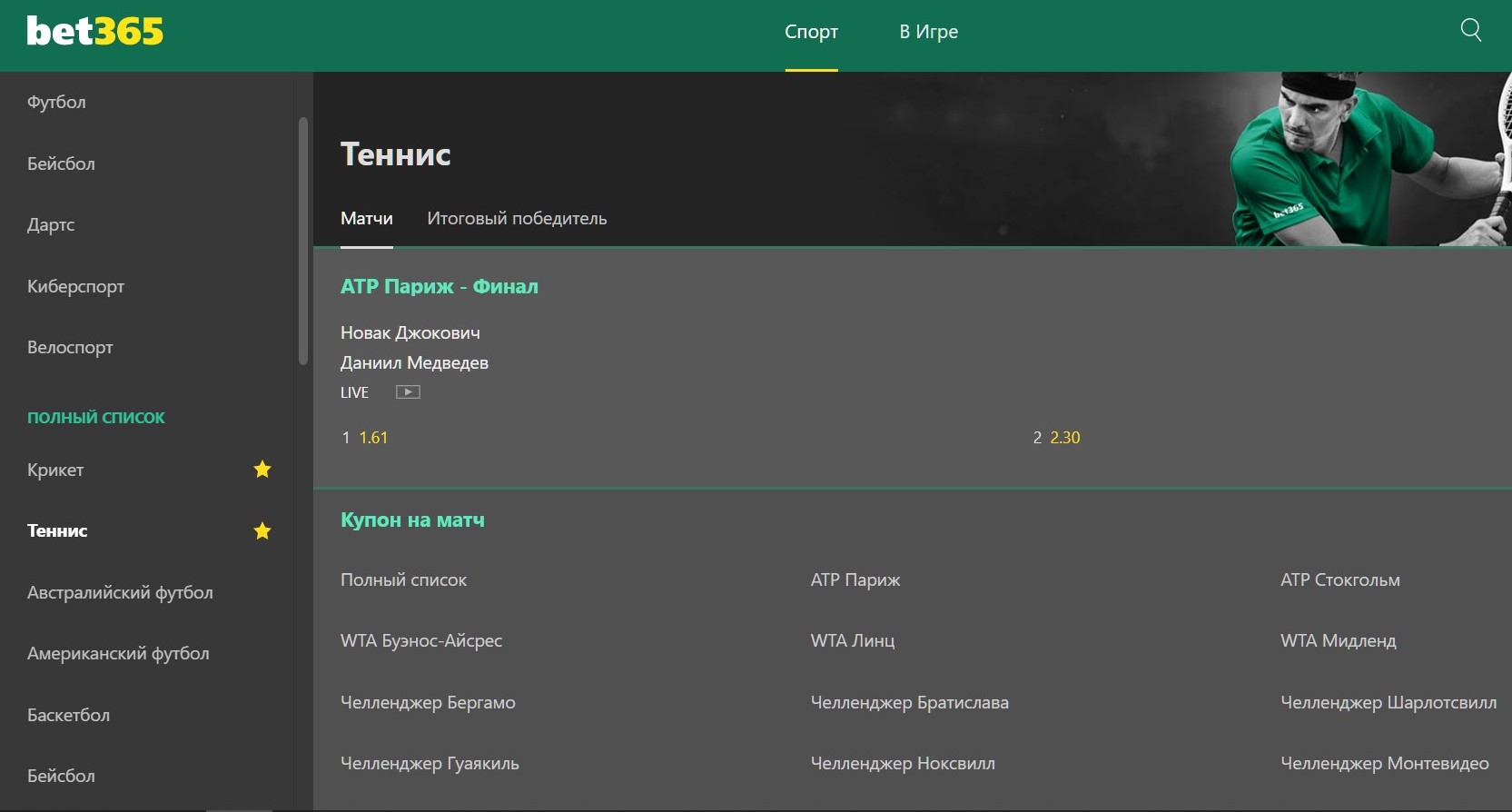
Task: Click the bet365 logo
Action: pos(95,31)
